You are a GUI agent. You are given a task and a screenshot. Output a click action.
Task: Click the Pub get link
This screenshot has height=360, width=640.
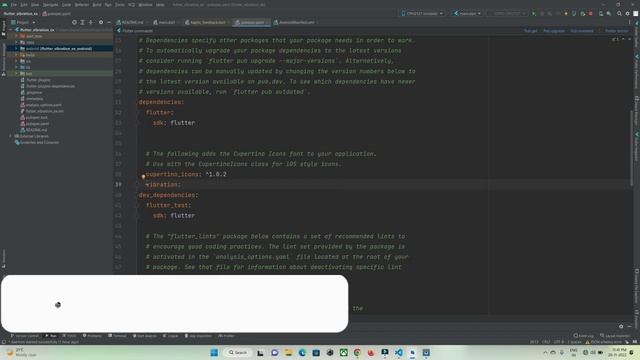tap(530, 31)
